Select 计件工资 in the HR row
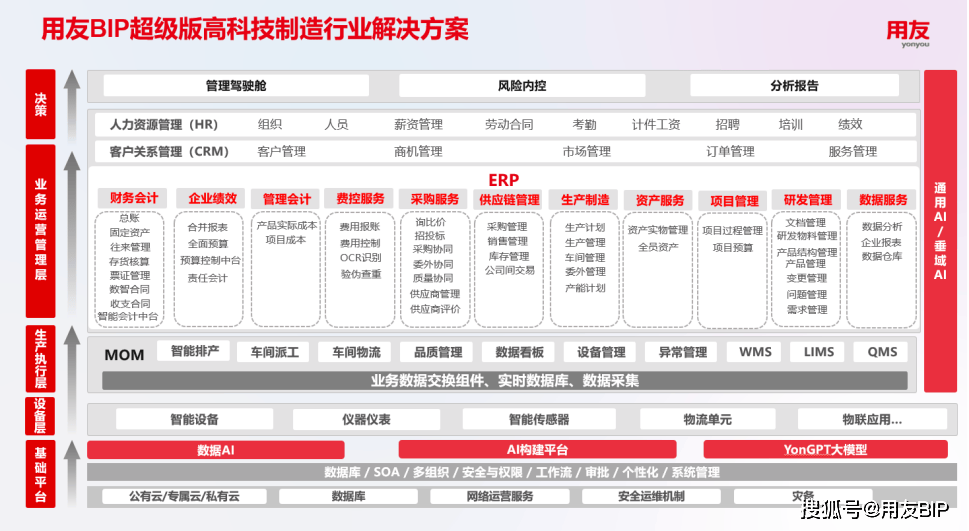This screenshot has height=531, width=969. pyautogui.click(x=656, y=124)
